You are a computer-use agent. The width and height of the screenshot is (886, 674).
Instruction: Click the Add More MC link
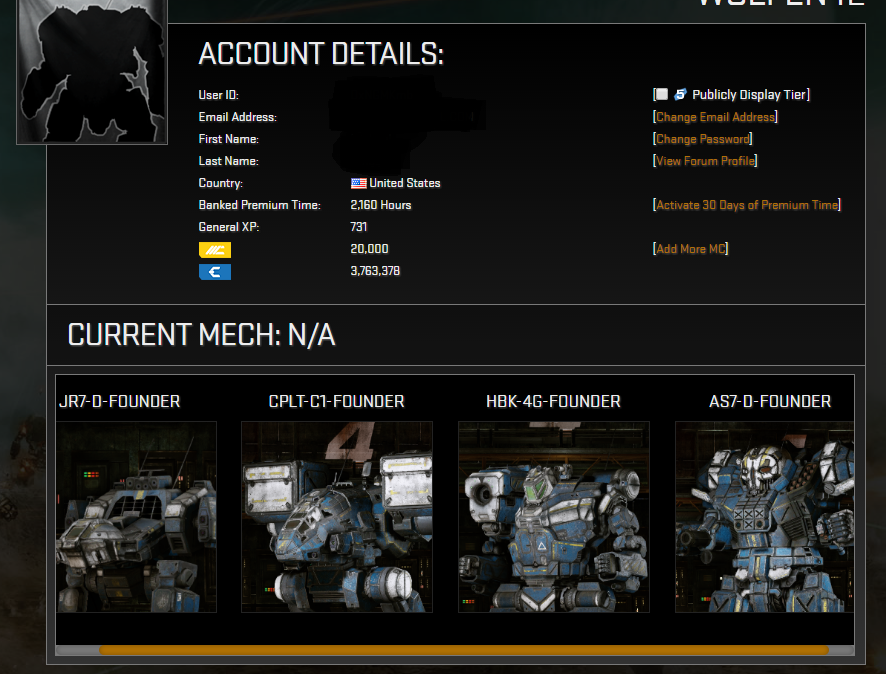690,249
